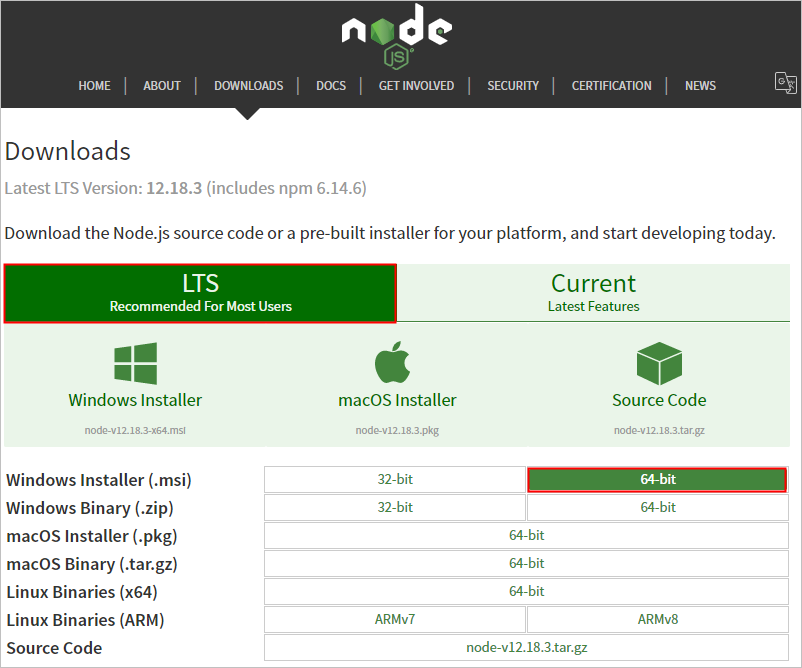Open the DOCS nav item
The width and height of the screenshot is (802, 668).
pos(331,85)
